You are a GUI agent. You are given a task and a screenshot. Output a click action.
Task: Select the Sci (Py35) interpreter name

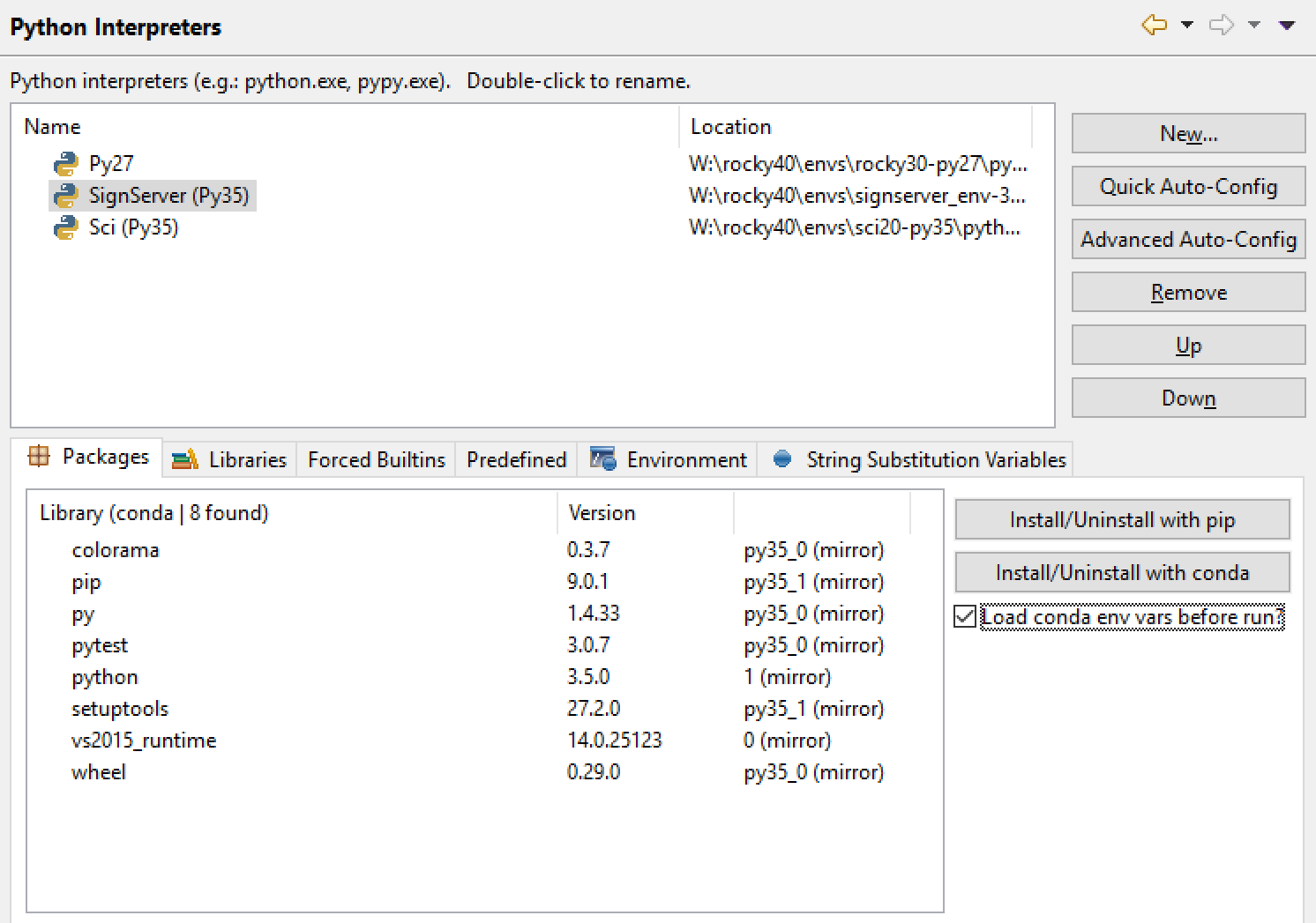[133, 227]
